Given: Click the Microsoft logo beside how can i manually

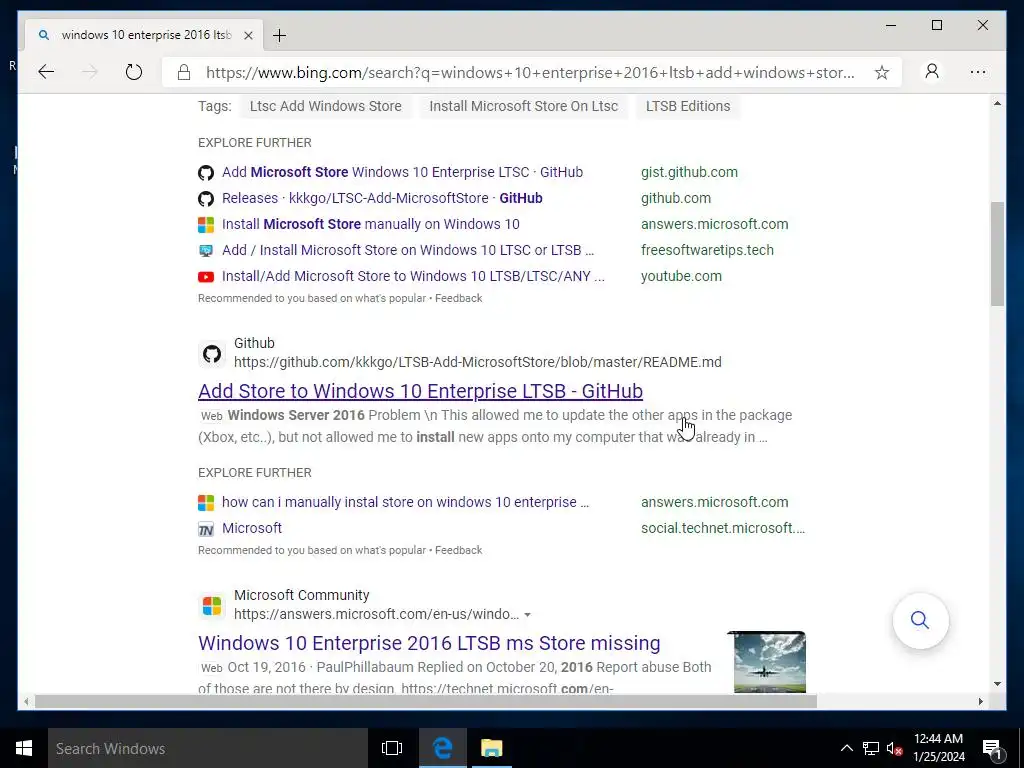Looking at the screenshot, I should (x=206, y=503).
